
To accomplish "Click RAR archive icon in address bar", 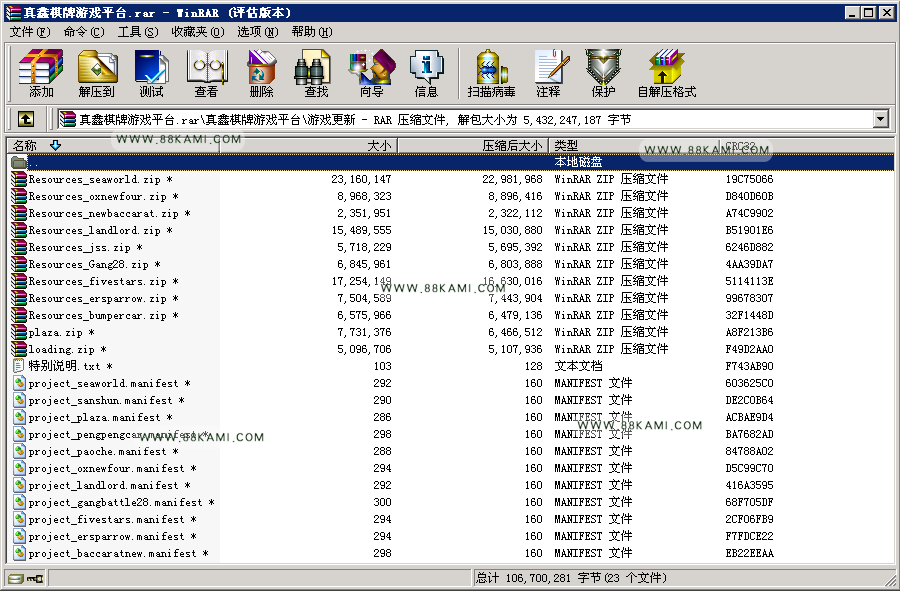I will 67,119.
